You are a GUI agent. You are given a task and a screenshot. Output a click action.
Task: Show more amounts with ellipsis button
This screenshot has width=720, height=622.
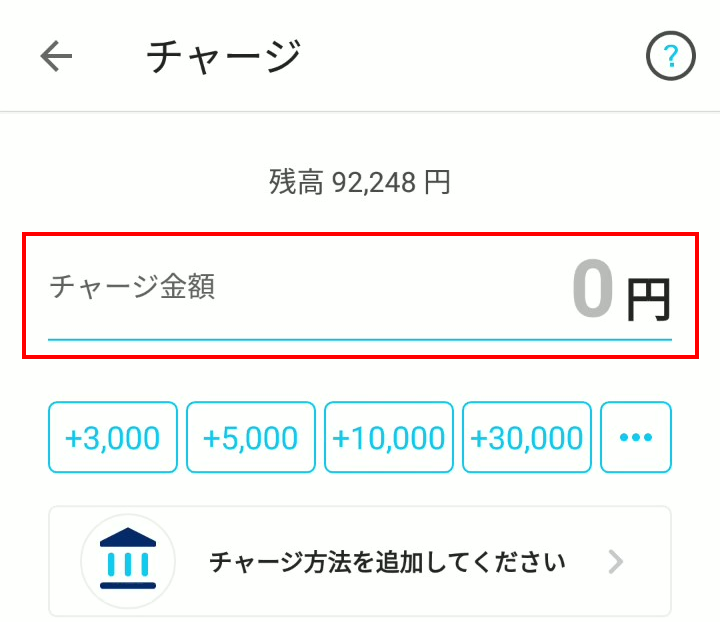635,437
